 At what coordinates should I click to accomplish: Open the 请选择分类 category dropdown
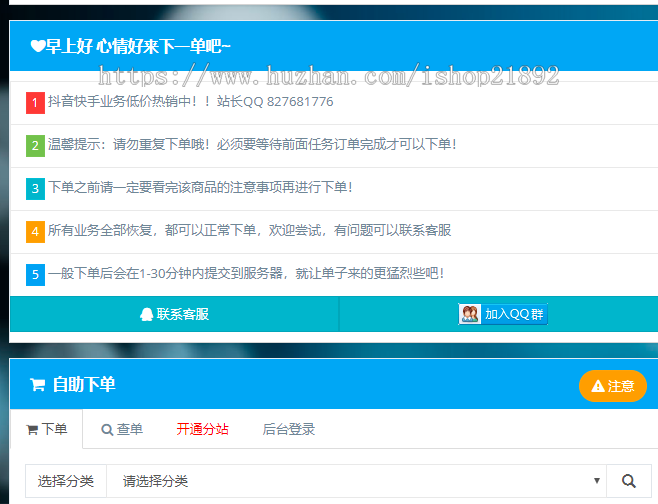[x=357, y=481]
